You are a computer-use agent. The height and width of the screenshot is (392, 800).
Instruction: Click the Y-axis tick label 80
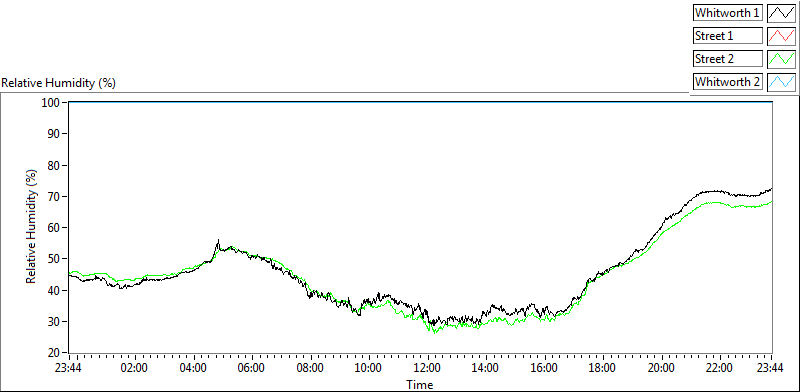53,165
